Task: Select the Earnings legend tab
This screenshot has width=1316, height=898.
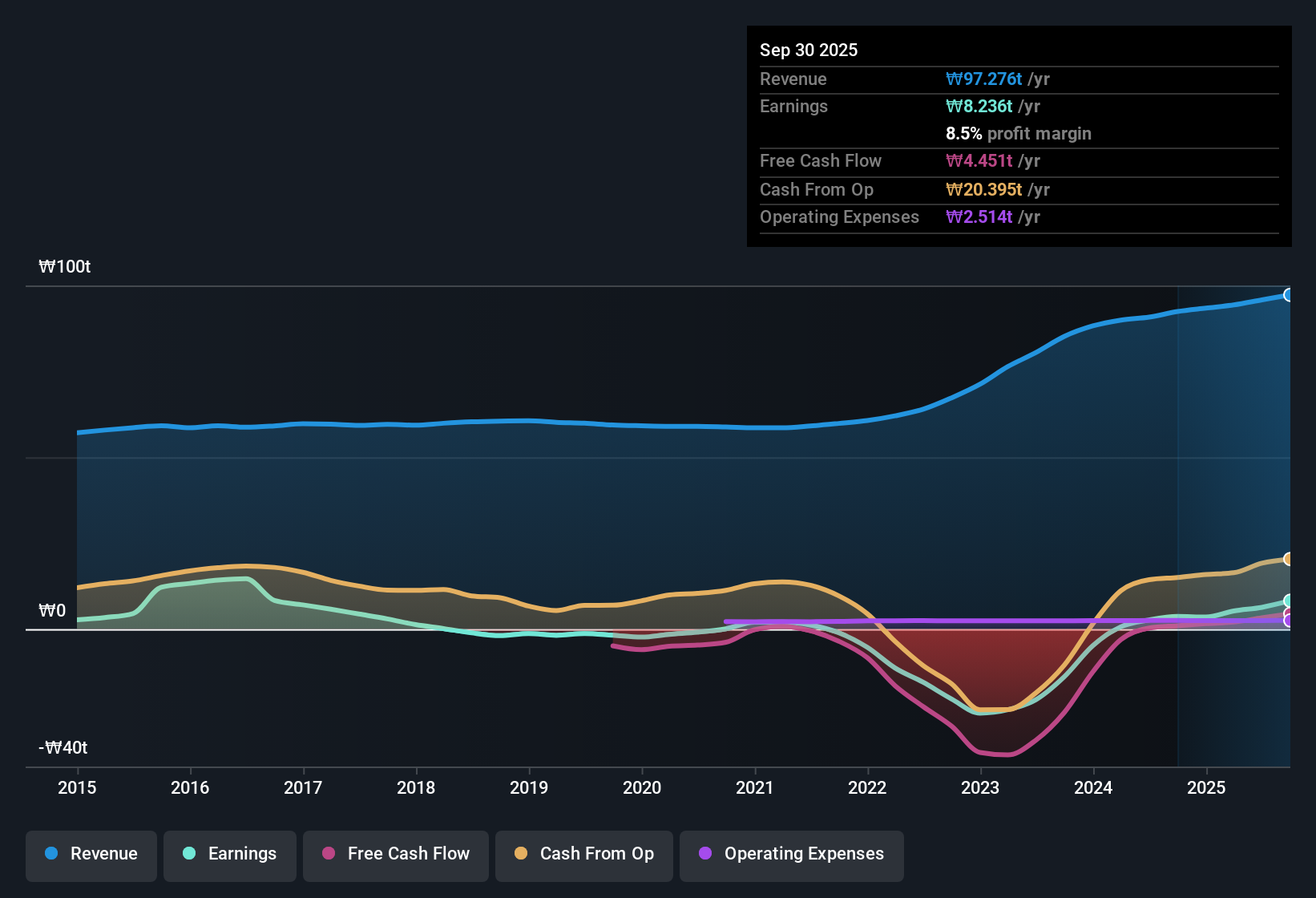Action: [x=229, y=854]
